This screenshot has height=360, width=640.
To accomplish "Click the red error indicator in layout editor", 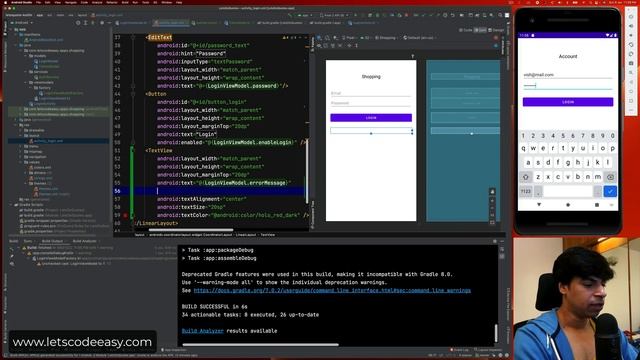I will (x=496, y=38).
